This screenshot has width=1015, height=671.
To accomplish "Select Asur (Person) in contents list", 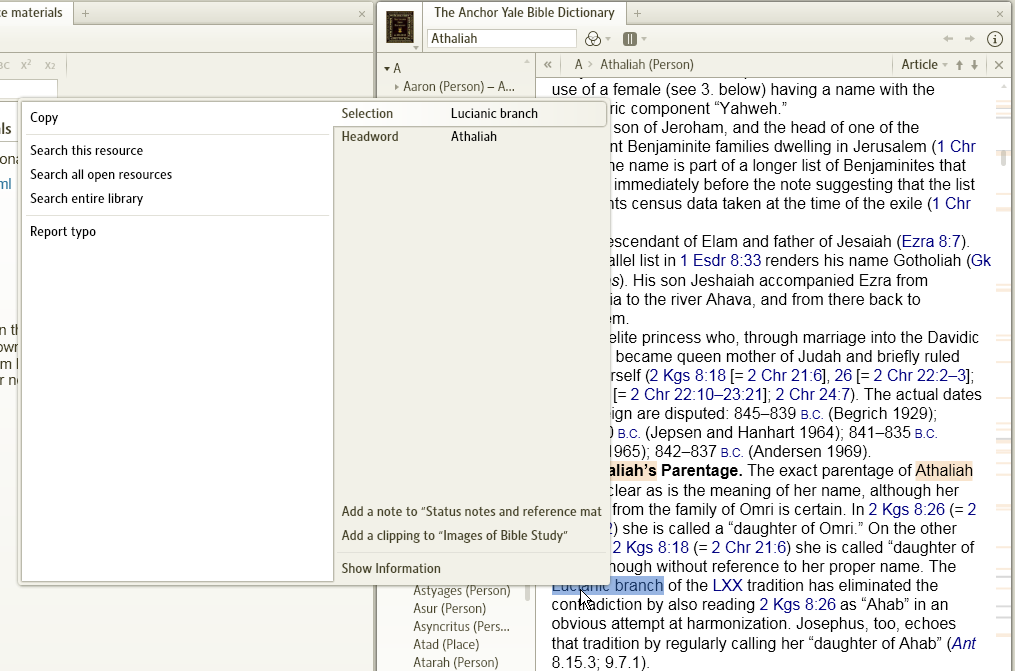I will coord(449,608).
